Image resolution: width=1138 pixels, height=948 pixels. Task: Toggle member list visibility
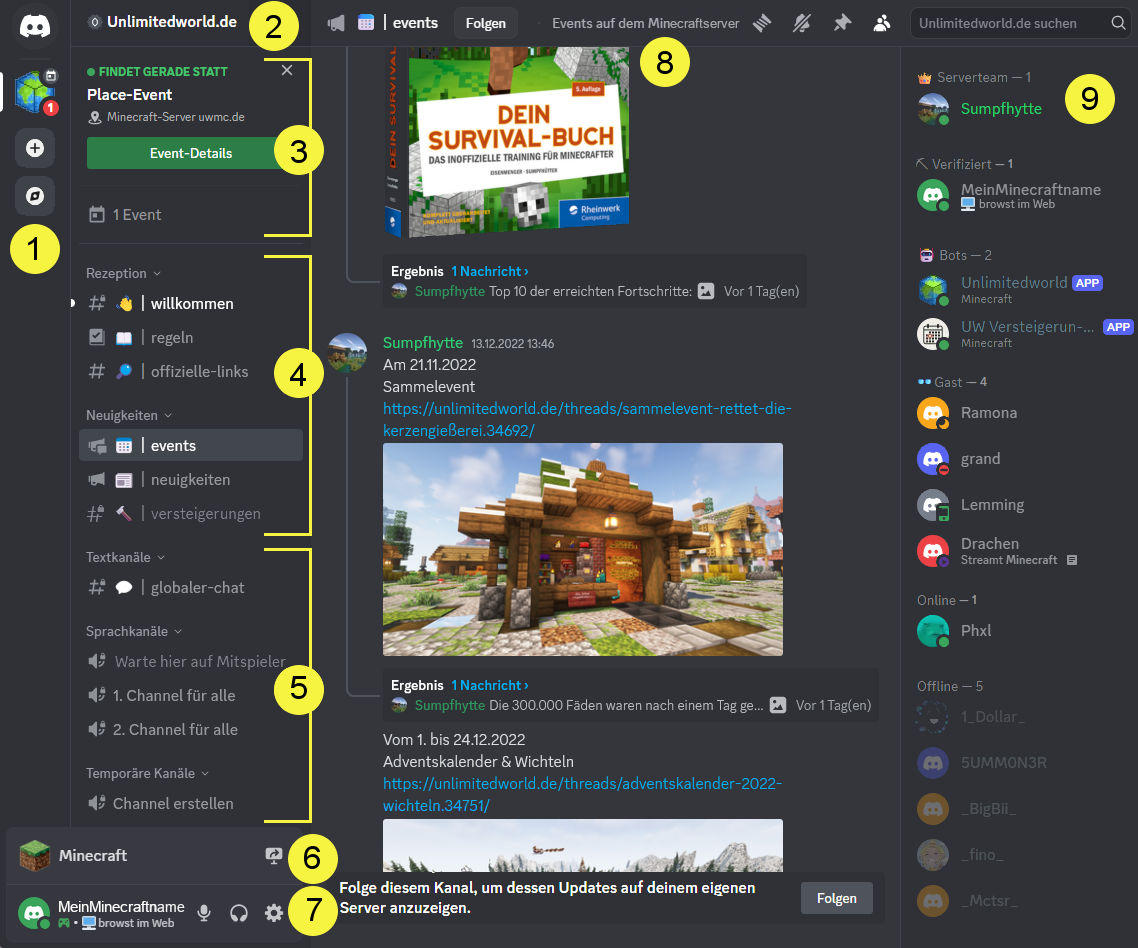click(882, 23)
